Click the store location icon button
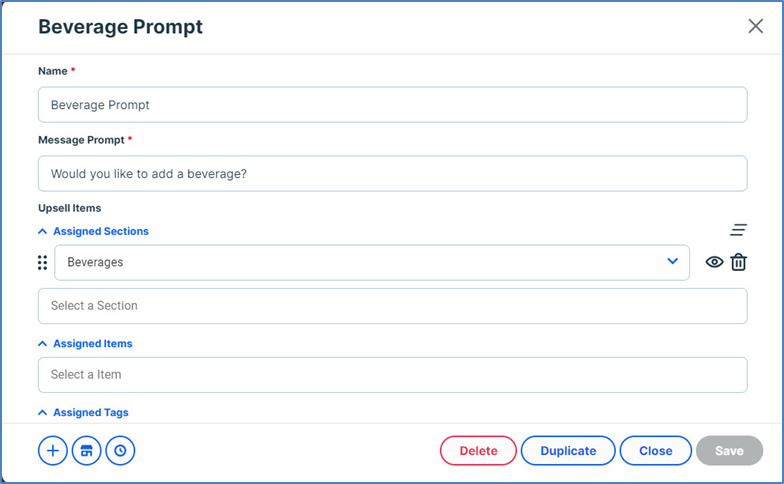The width and height of the screenshot is (784, 484). [x=87, y=451]
